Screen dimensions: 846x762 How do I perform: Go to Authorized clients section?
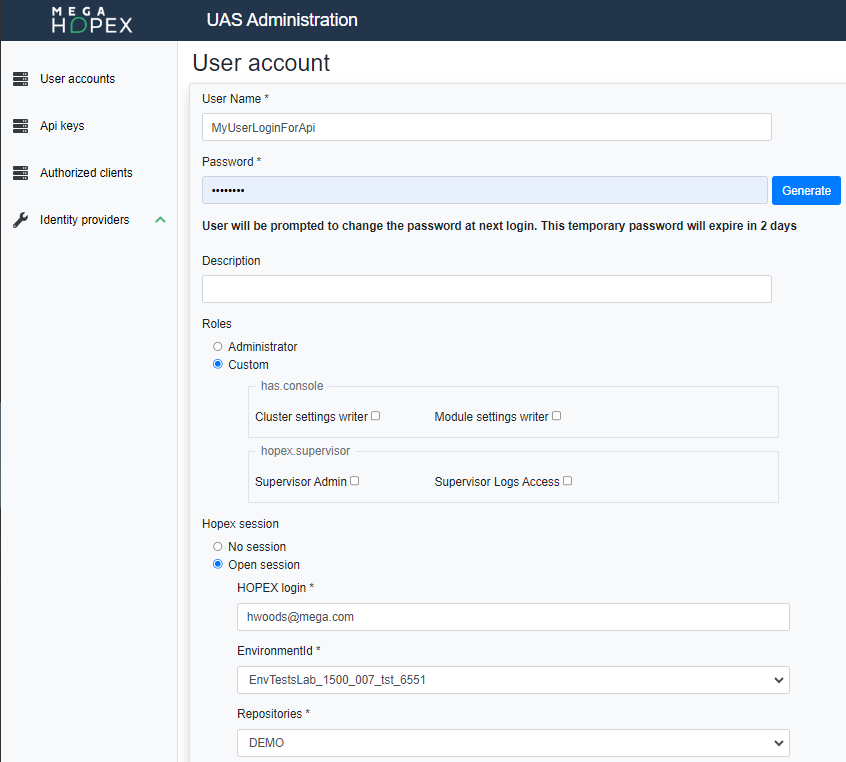(x=86, y=173)
